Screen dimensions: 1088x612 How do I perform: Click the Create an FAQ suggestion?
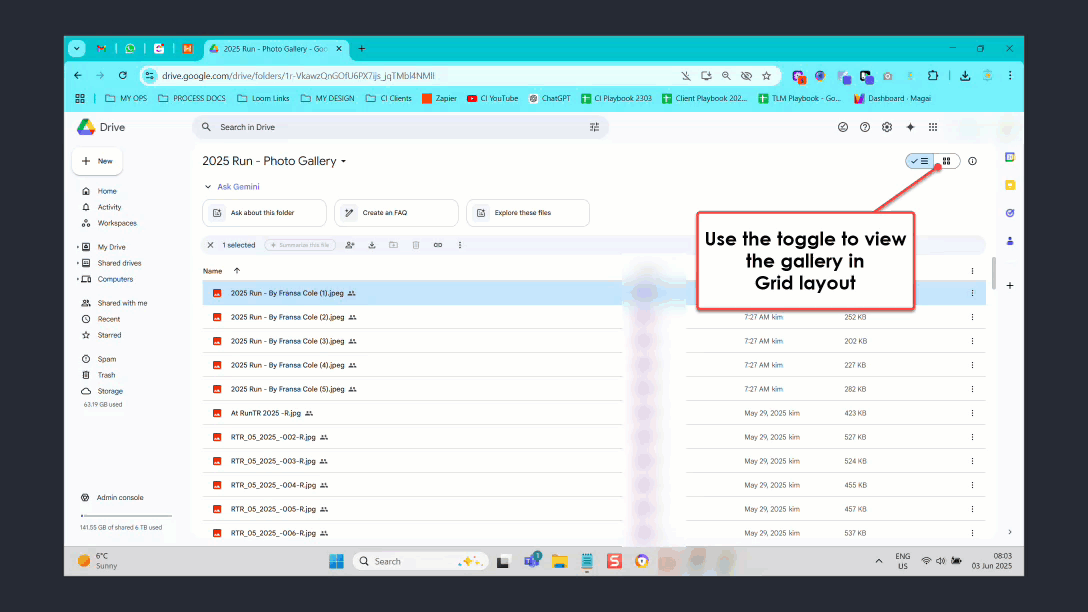(x=396, y=213)
